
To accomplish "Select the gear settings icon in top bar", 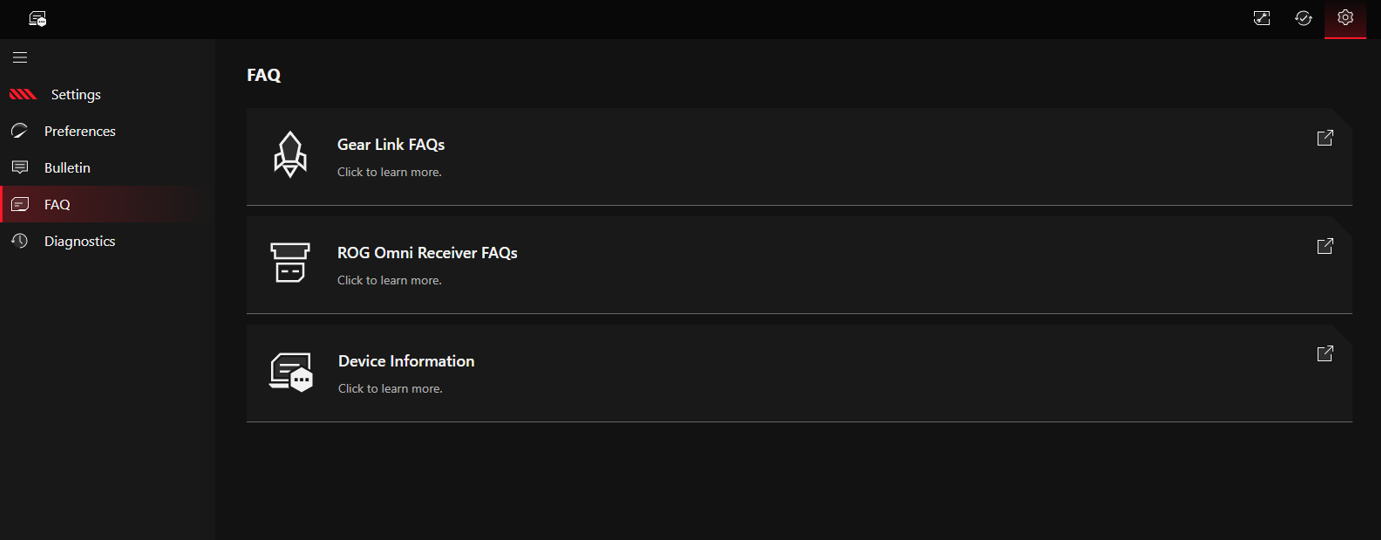I will click(x=1345, y=18).
